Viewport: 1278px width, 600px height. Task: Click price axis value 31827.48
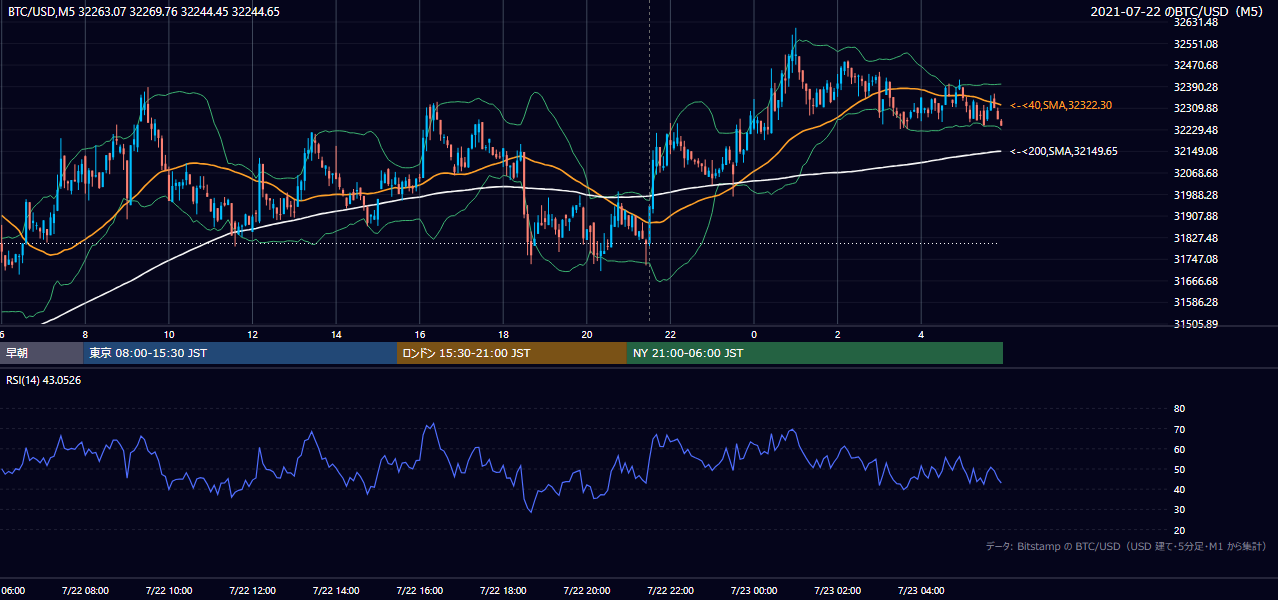pos(1196,238)
